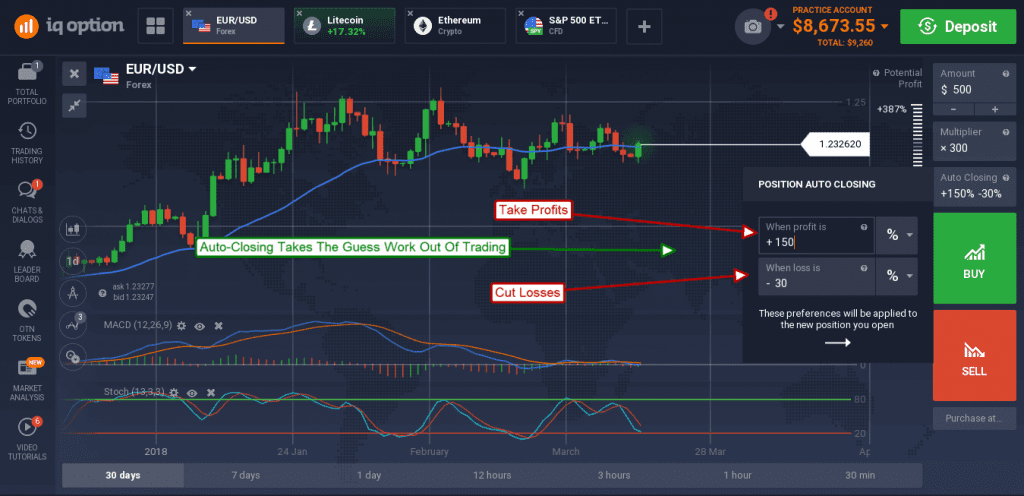Open Total Portfolio in sidebar

tap(28, 84)
